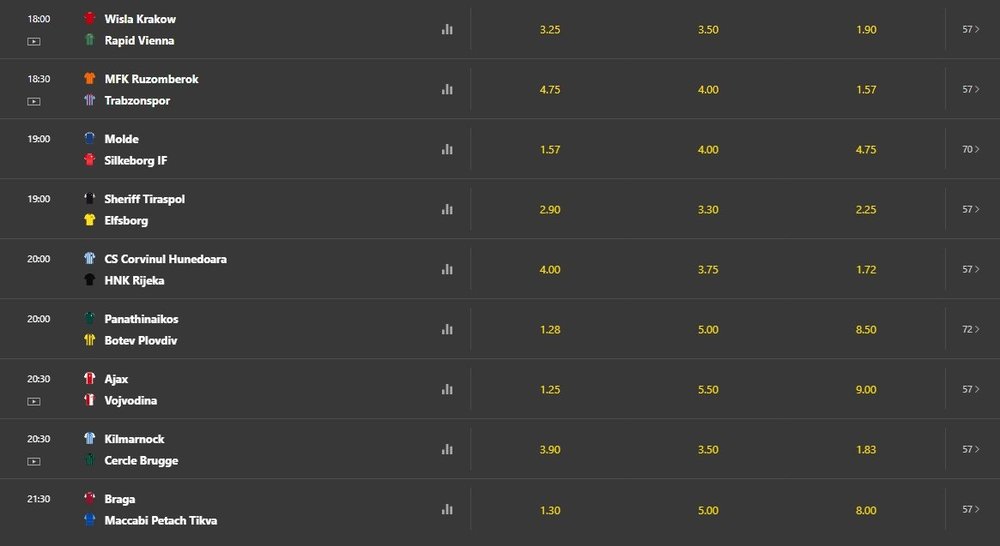
Task: Select draw odds 4.00 for Ruzomberok match
Action: coord(708,89)
